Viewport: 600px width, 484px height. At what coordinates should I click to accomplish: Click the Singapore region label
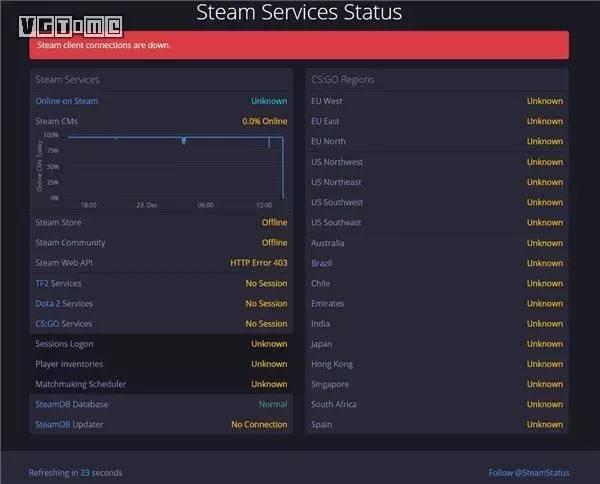tap(330, 384)
